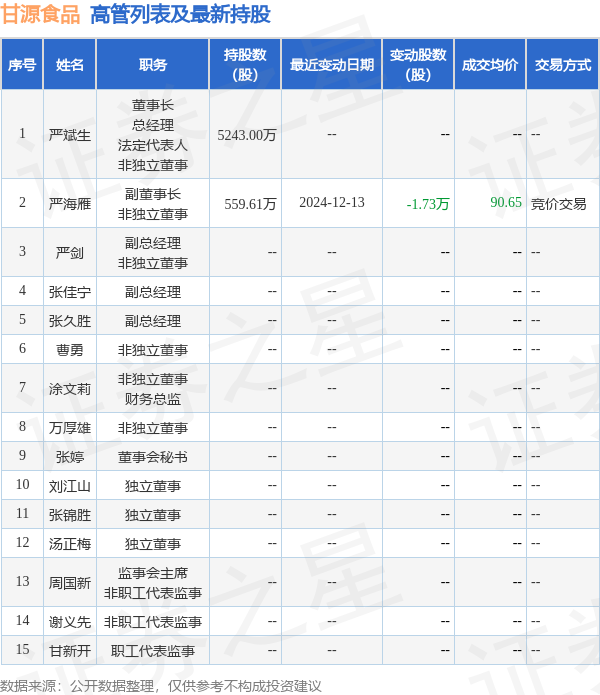Select the green -1.73万 change value
Screen dimensions: 600x695
click(x=428, y=204)
